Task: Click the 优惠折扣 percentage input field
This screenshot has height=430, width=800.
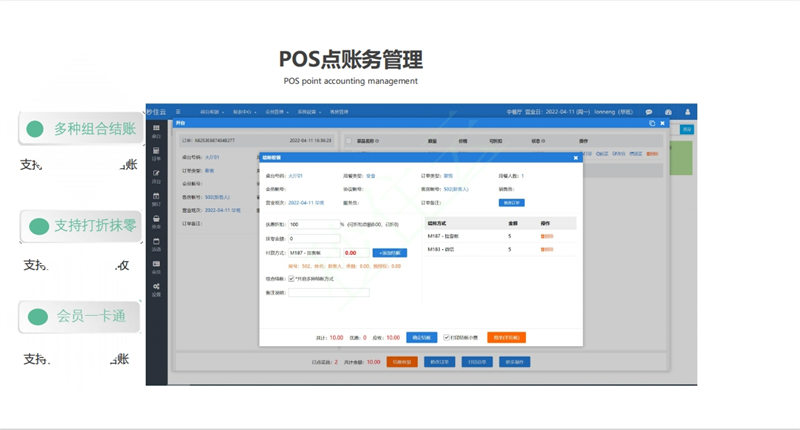Action: click(x=314, y=225)
